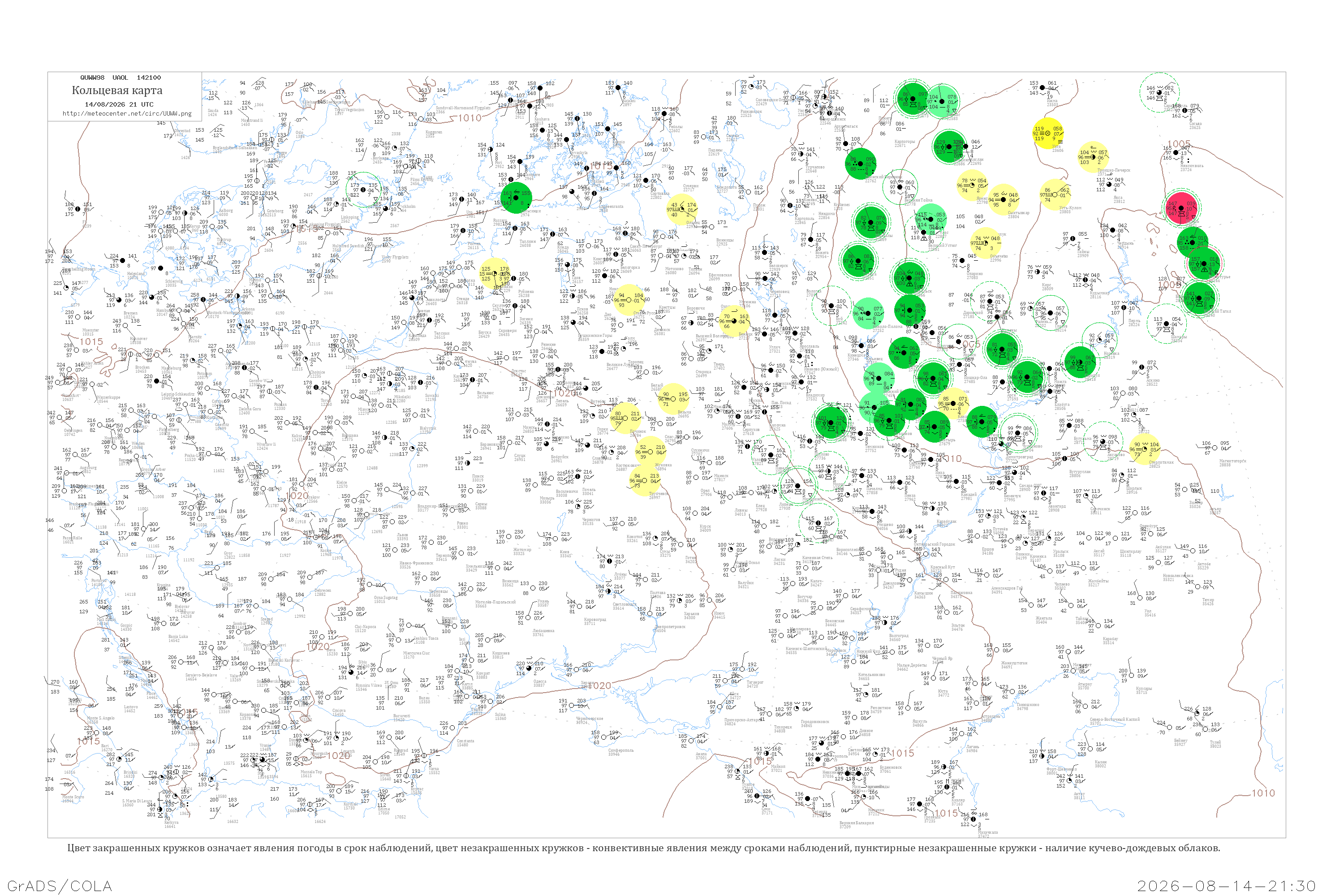
Task: Select the light green circle at Николо-Полома
Action: point(869,313)
